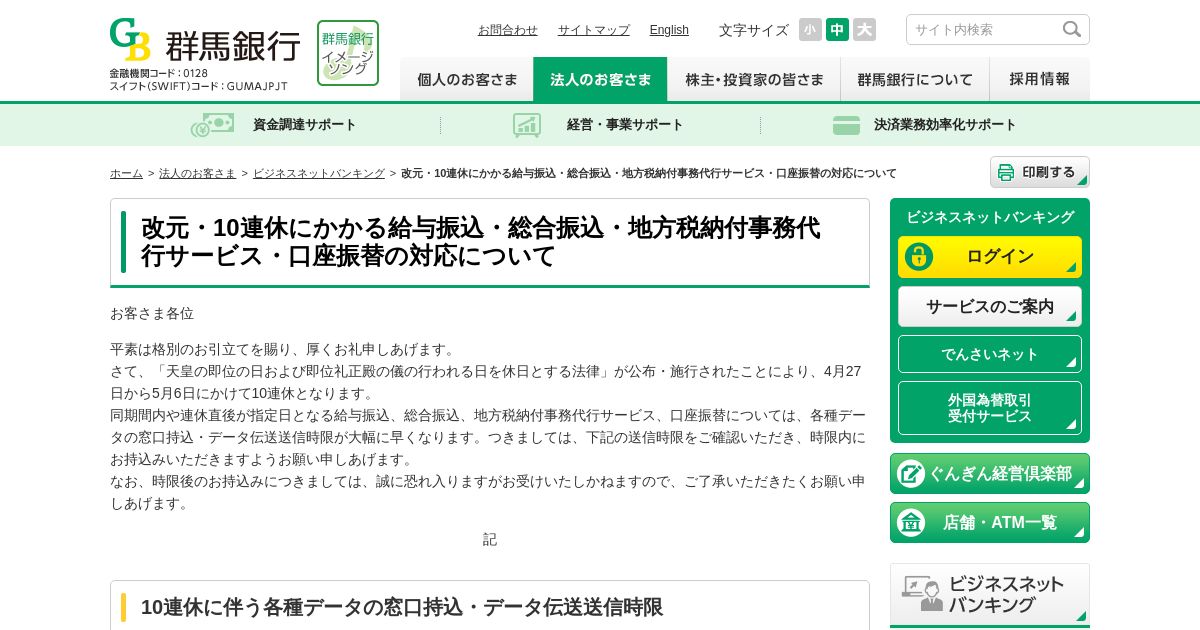
Task: Open the 店舗・ATM一覧 banner
Action: 990,523
